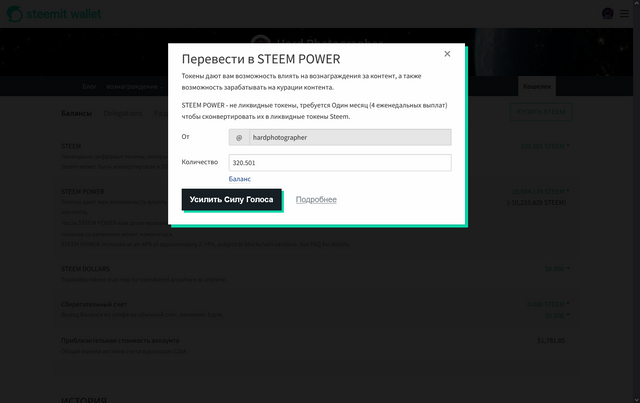Click the Приблизительная стоимость аккаунта label

coord(120,341)
